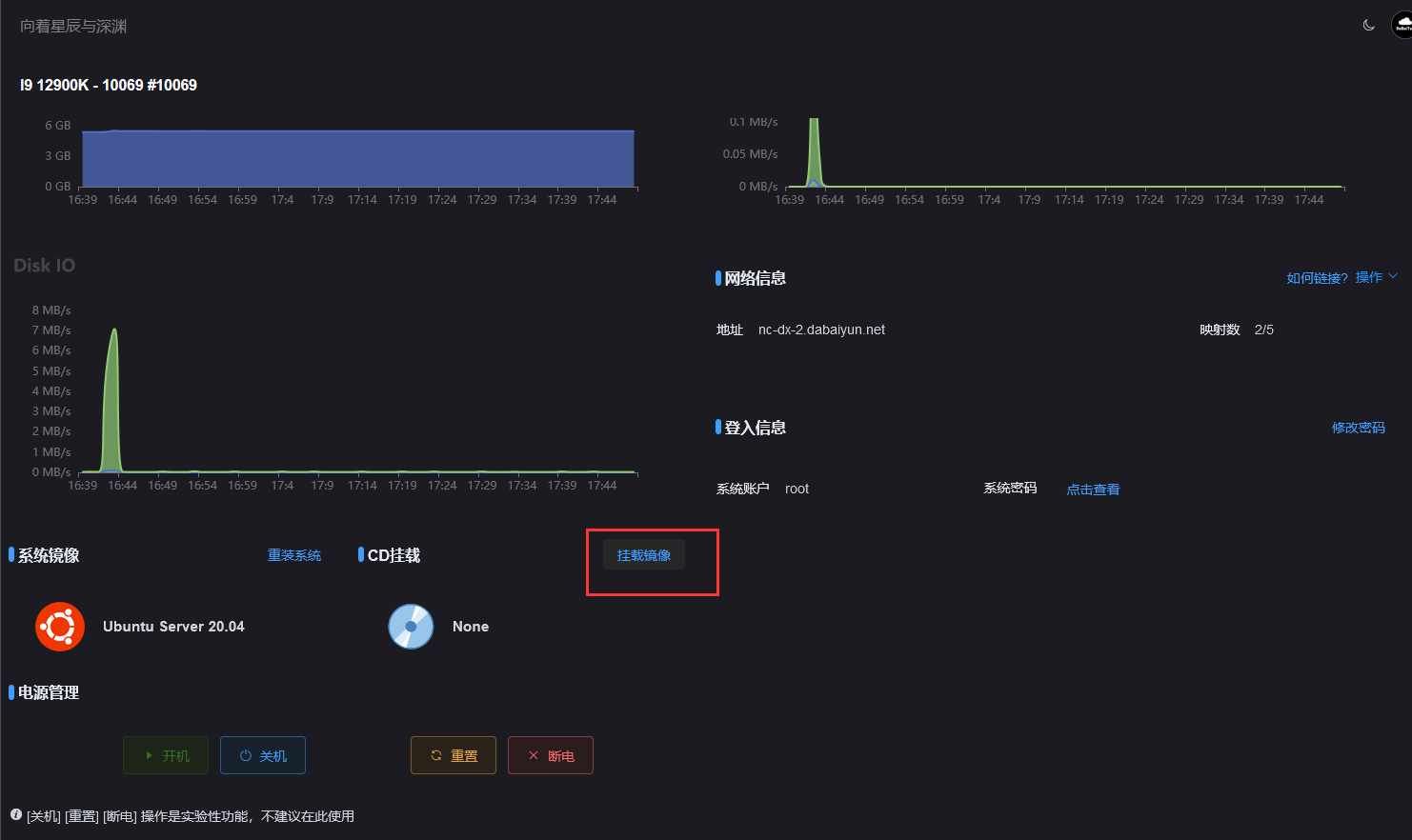This screenshot has height=840, width=1412.
Task: Click the 开机 power-on button
Action: point(166,755)
